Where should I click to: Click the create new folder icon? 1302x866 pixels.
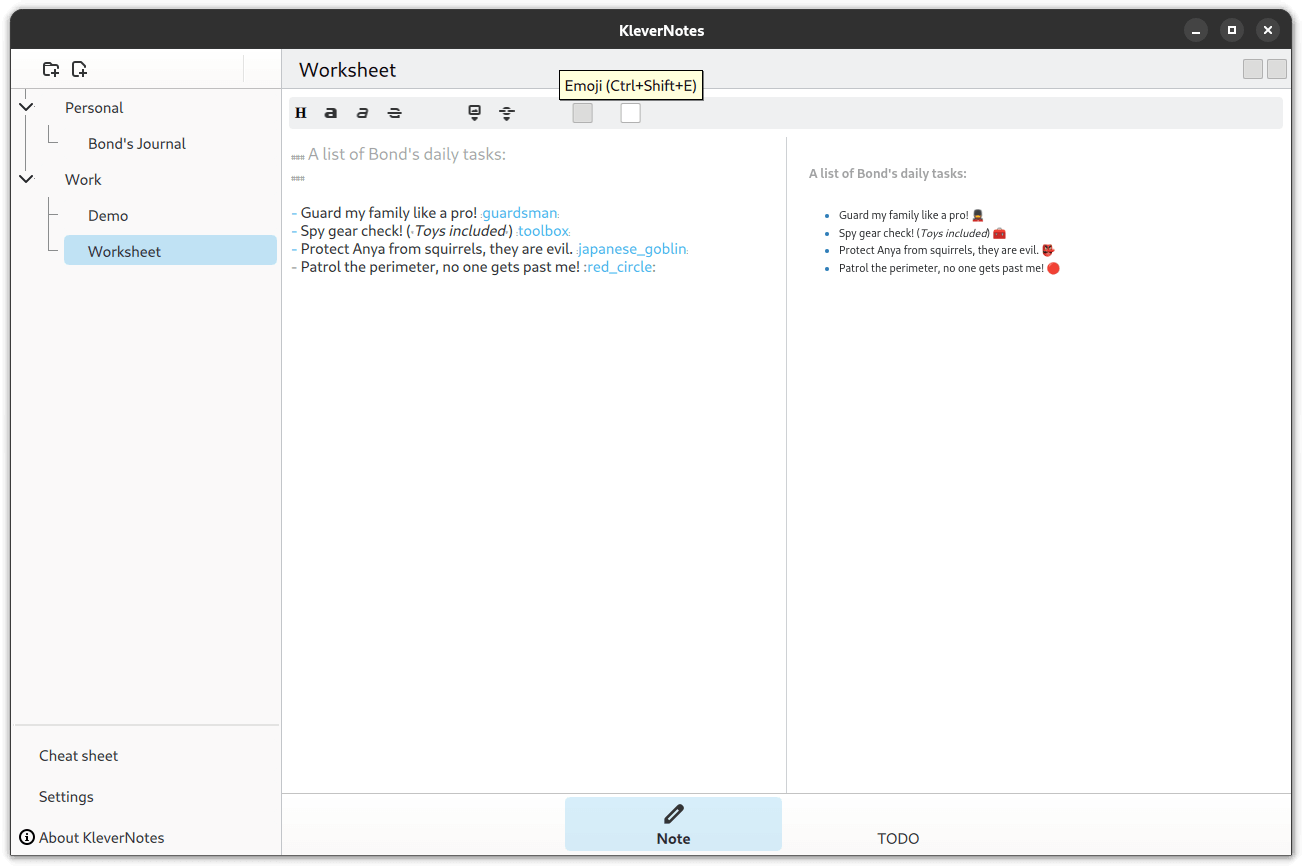coord(51,69)
